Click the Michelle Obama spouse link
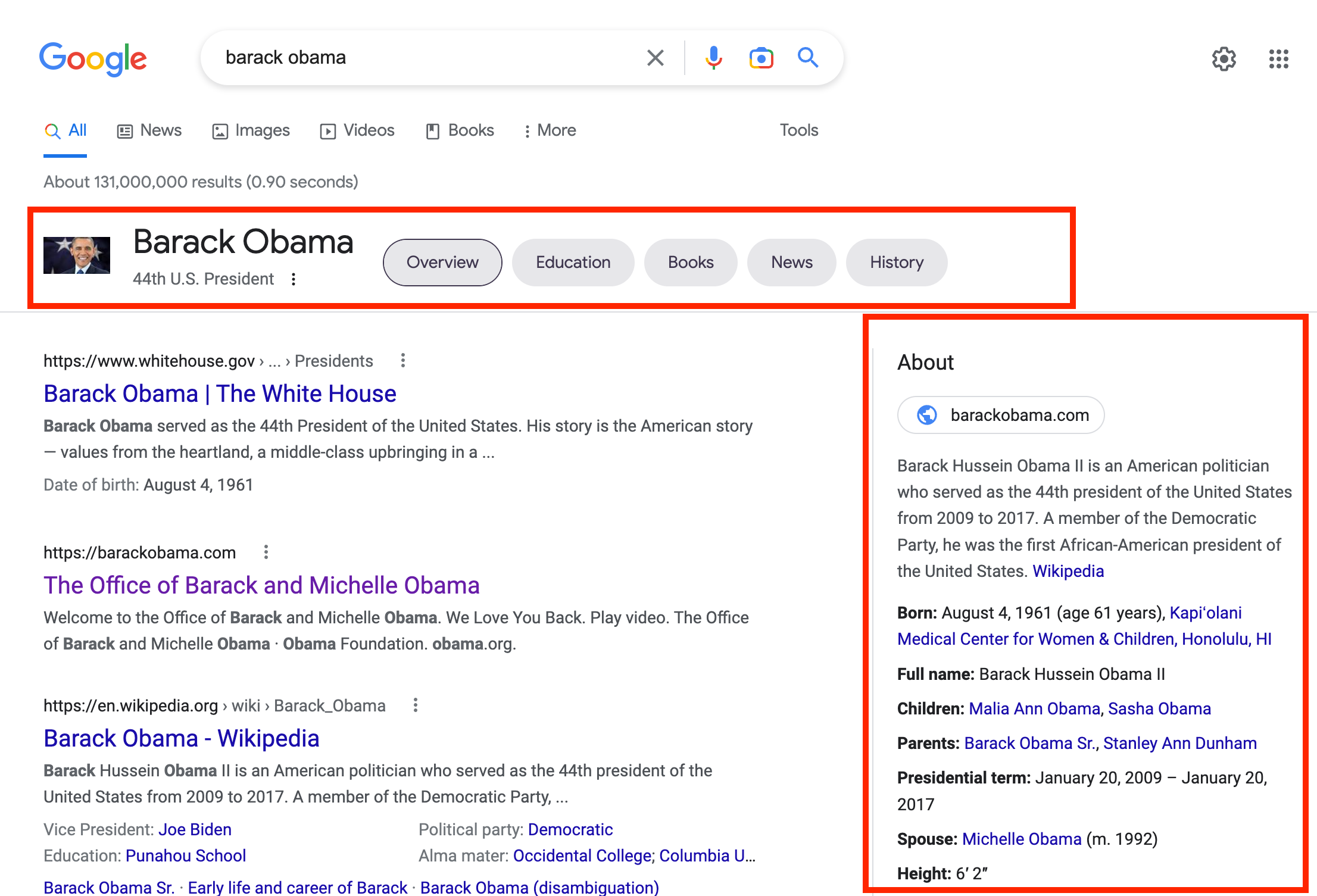The width and height of the screenshot is (1317, 896). (x=1022, y=839)
